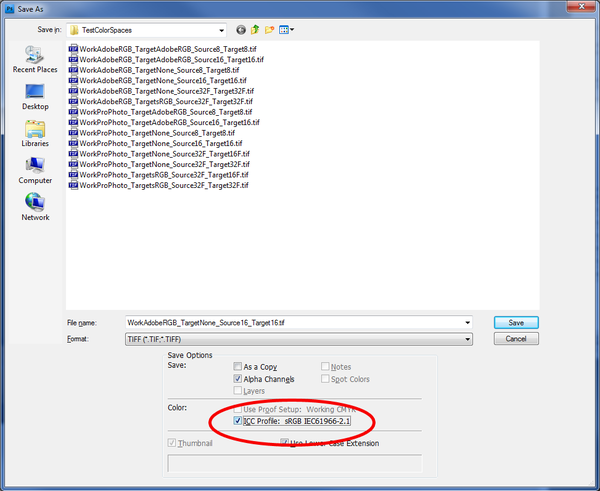The height and width of the screenshot is (491, 600).
Task: Open Libraries in the places bar
Action: [x=35, y=134]
